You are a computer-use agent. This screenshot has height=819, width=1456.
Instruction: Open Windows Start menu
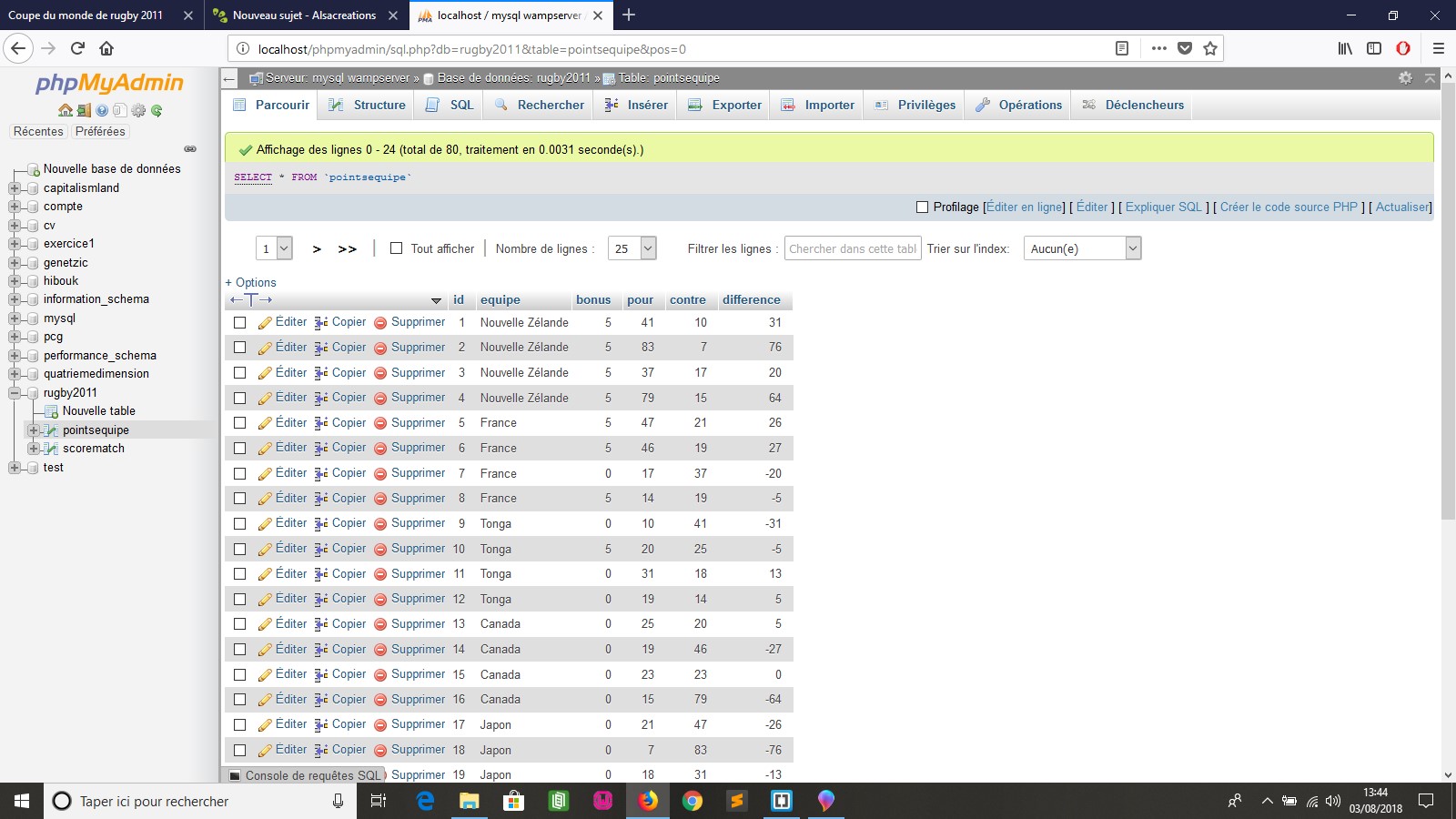pos(22,801)
